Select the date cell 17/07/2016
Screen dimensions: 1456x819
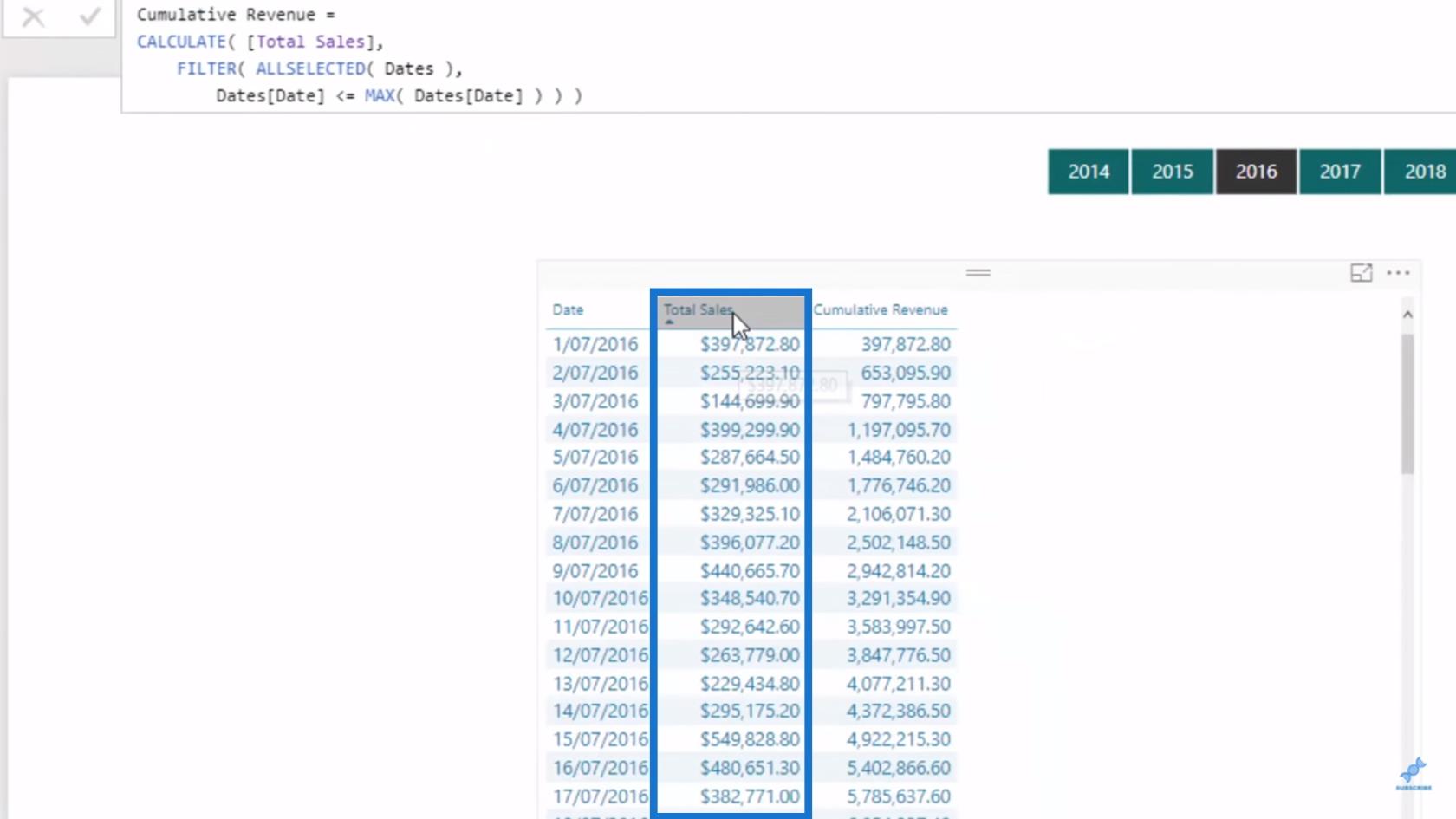[600, 796]
